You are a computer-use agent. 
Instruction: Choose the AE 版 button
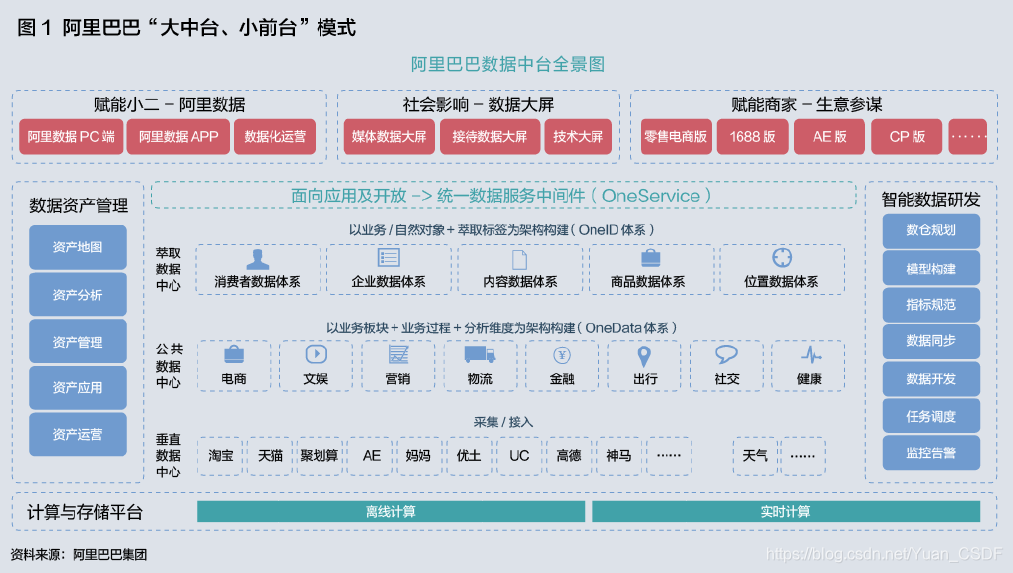[x=830, y=136]
